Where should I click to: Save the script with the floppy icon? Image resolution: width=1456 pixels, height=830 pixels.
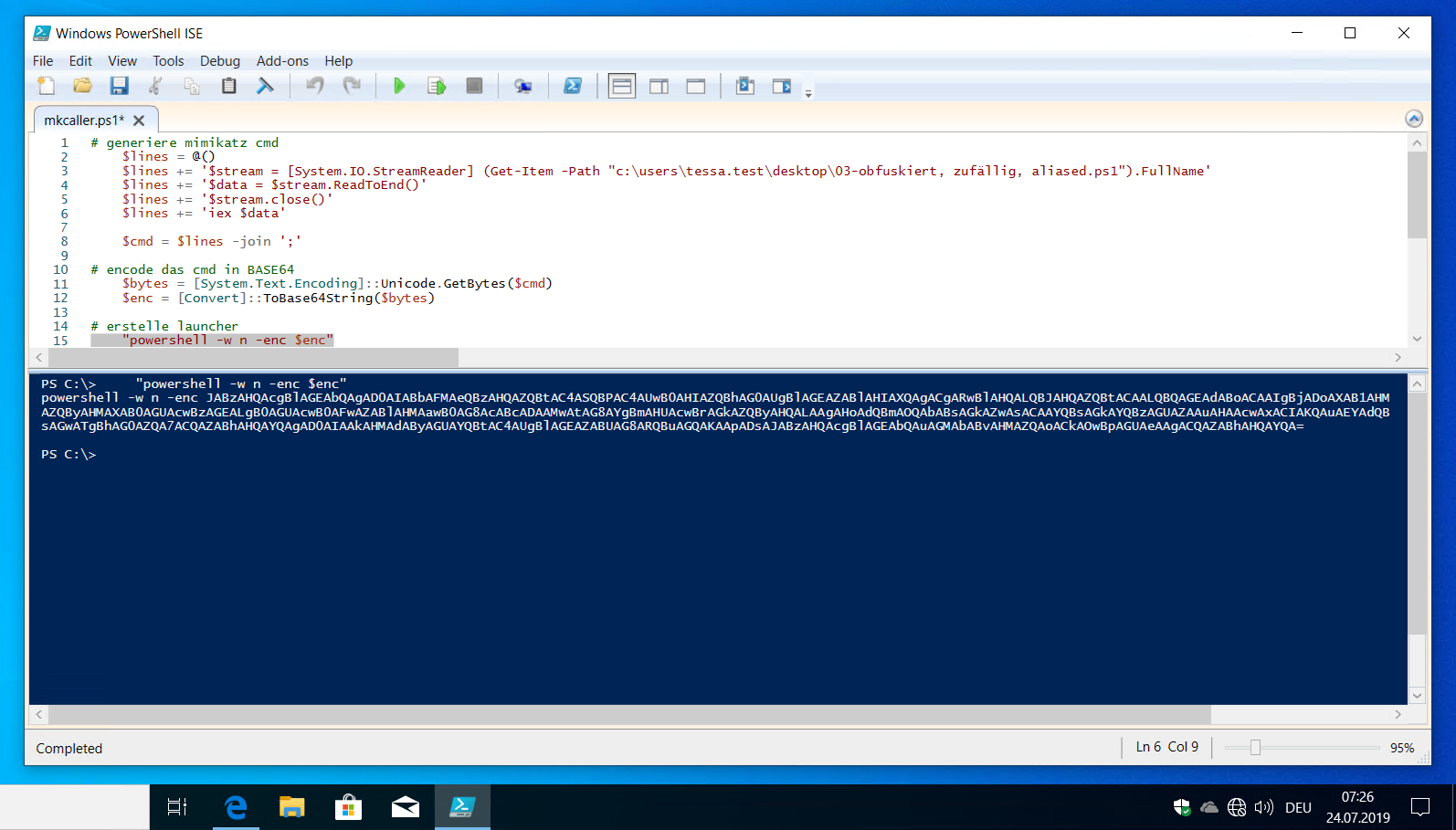(119, 86)
